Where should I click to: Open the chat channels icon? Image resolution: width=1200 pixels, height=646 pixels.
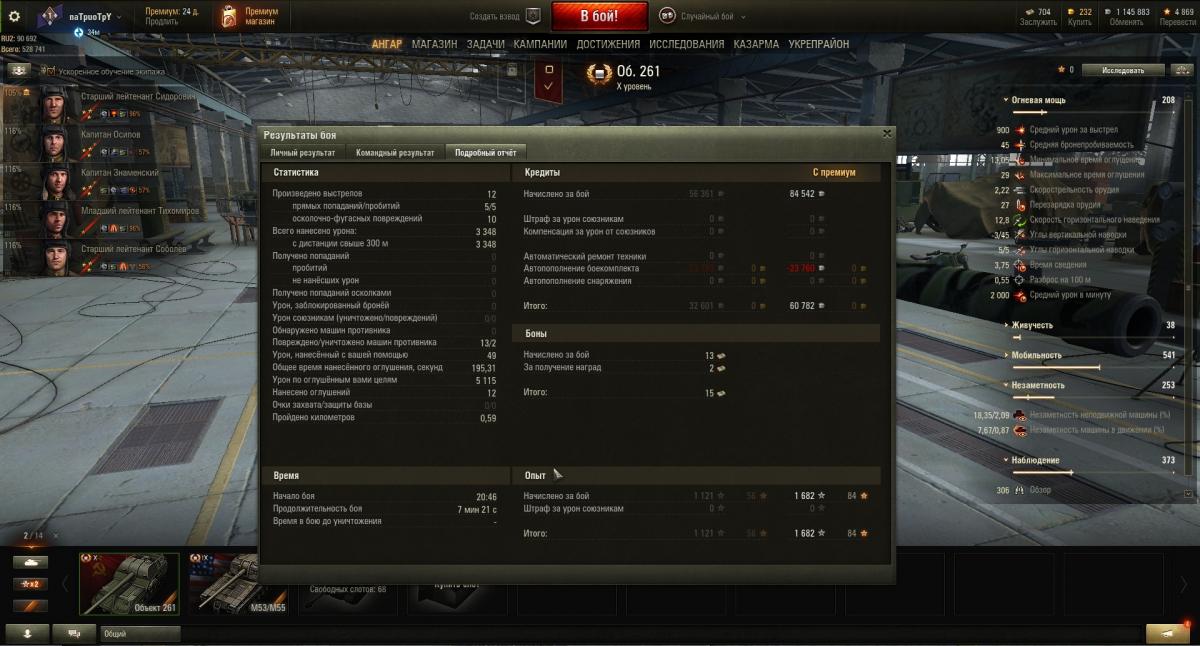coord(74,633)
